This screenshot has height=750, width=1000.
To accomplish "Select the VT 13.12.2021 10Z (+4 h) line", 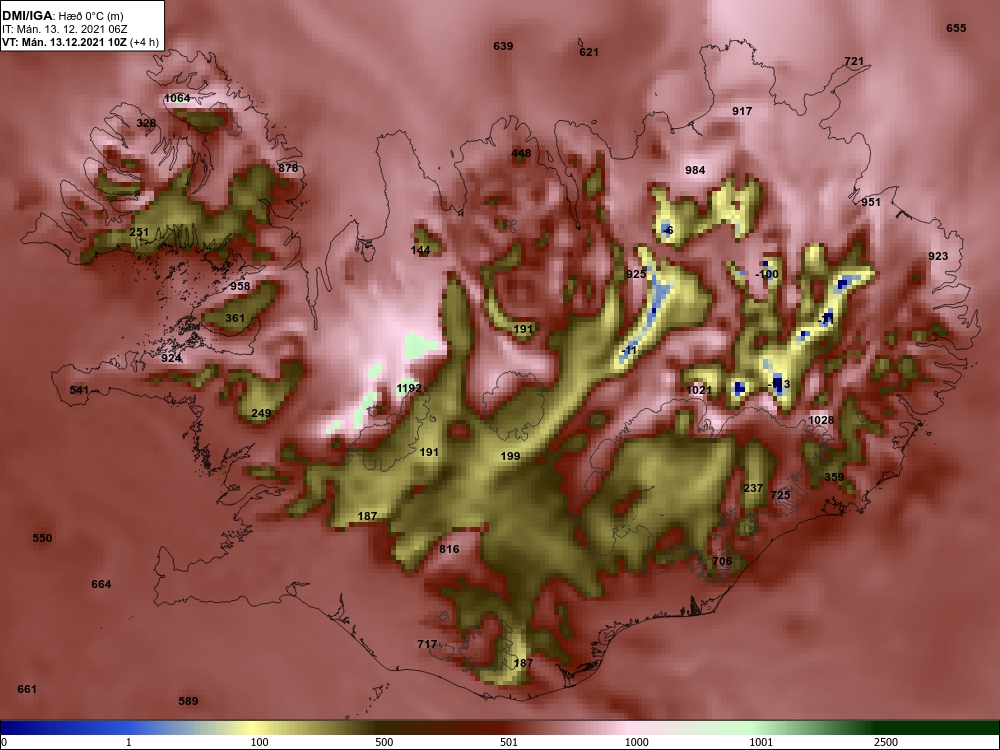I will [x=80, y=43].
